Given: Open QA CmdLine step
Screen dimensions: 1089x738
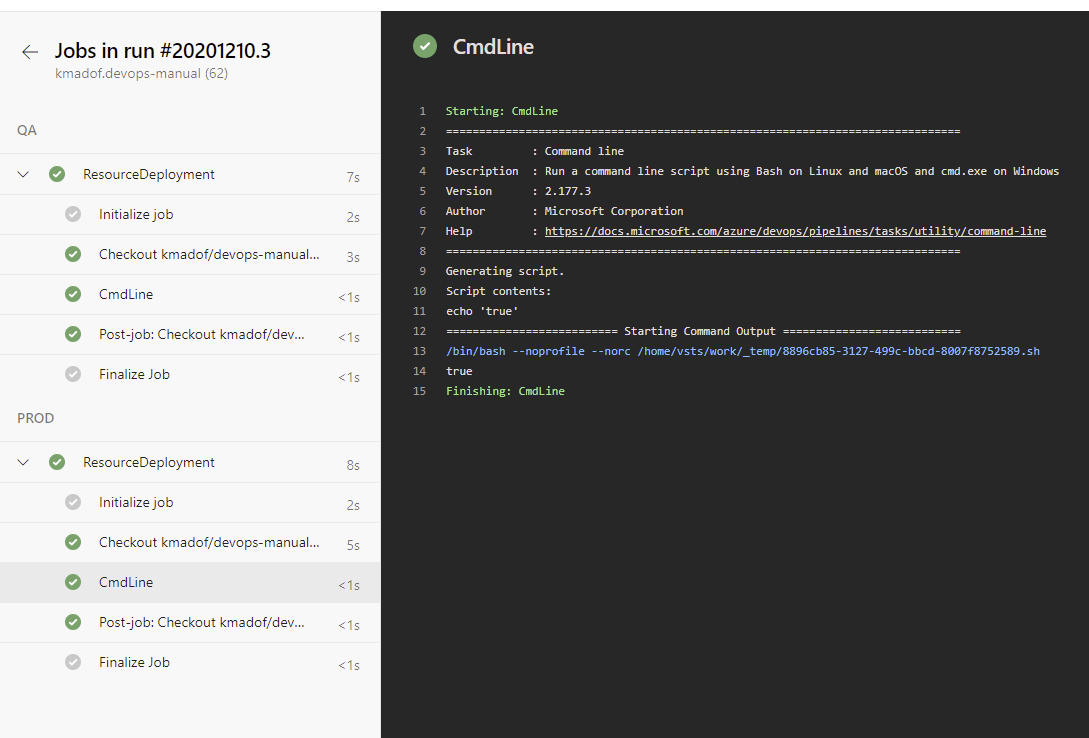Looking at the screenshot, I should tap(190, 294).
